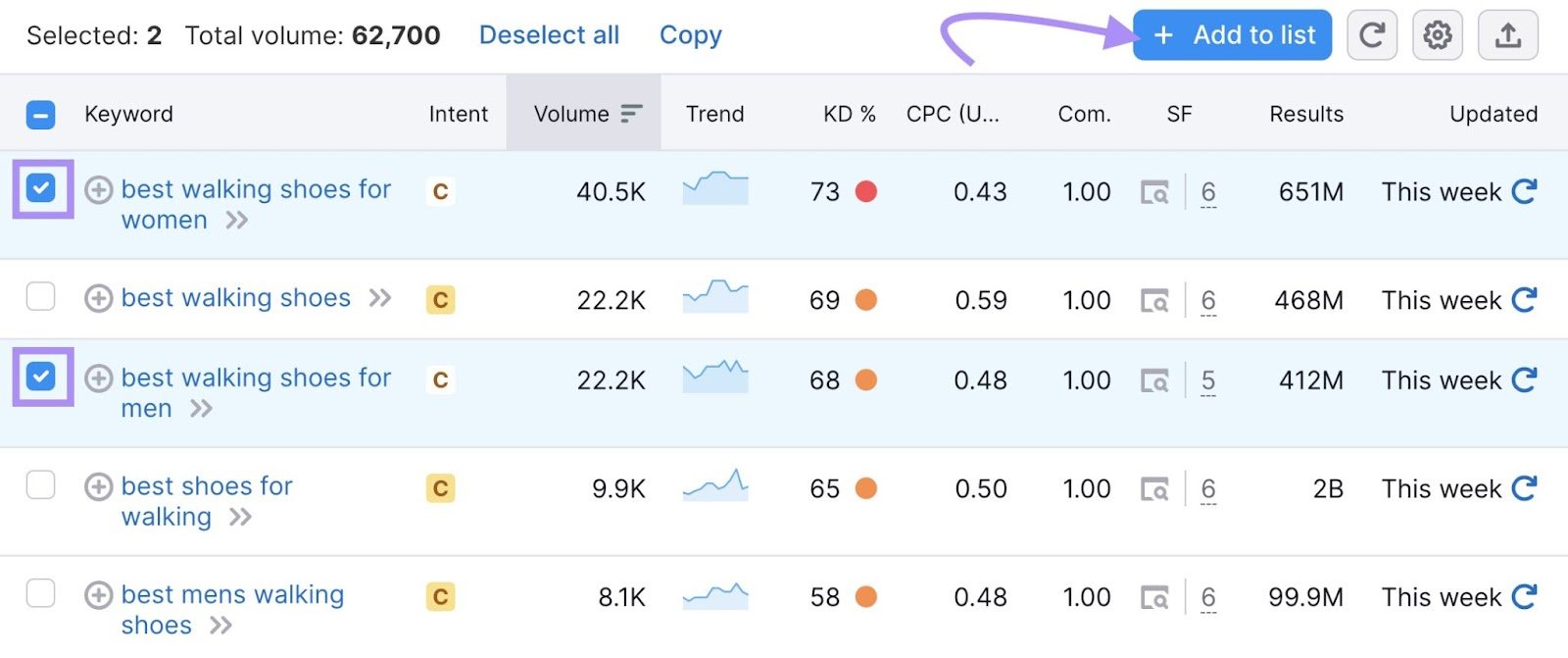Expand arrows after best walking shoes for men
1568x658 pixels.
pos(201,409)
